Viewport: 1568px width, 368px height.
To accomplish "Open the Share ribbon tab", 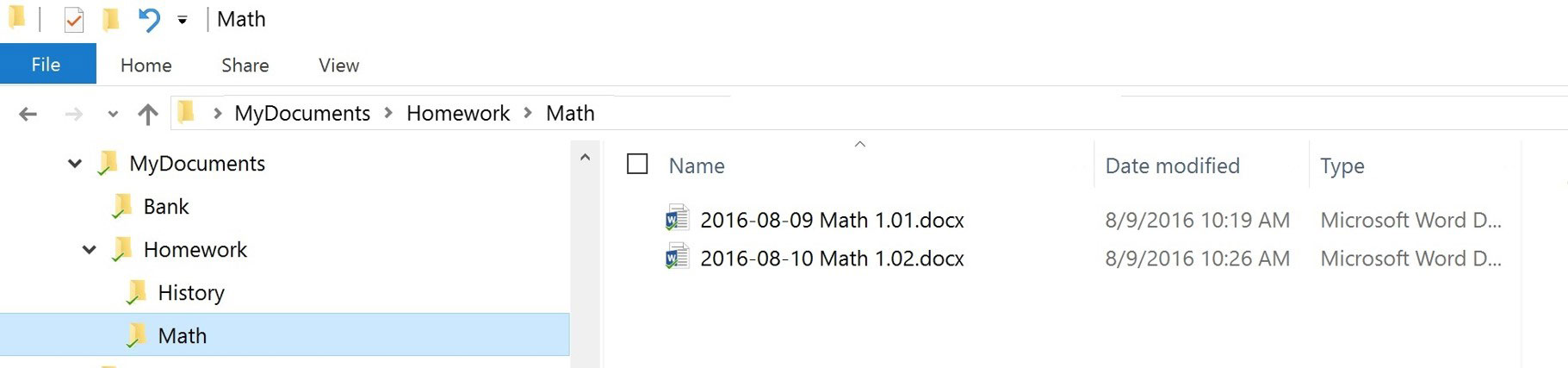I will click(245, 65).
